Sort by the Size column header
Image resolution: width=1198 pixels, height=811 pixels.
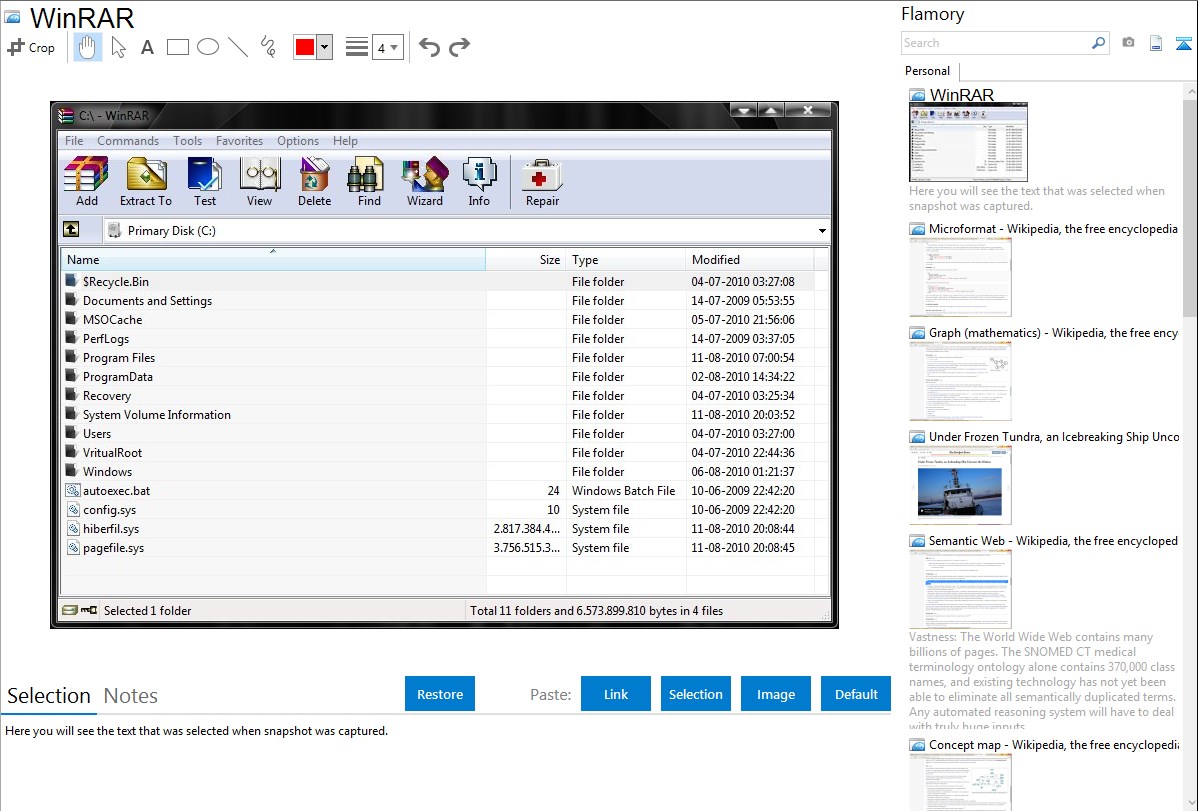526,260
